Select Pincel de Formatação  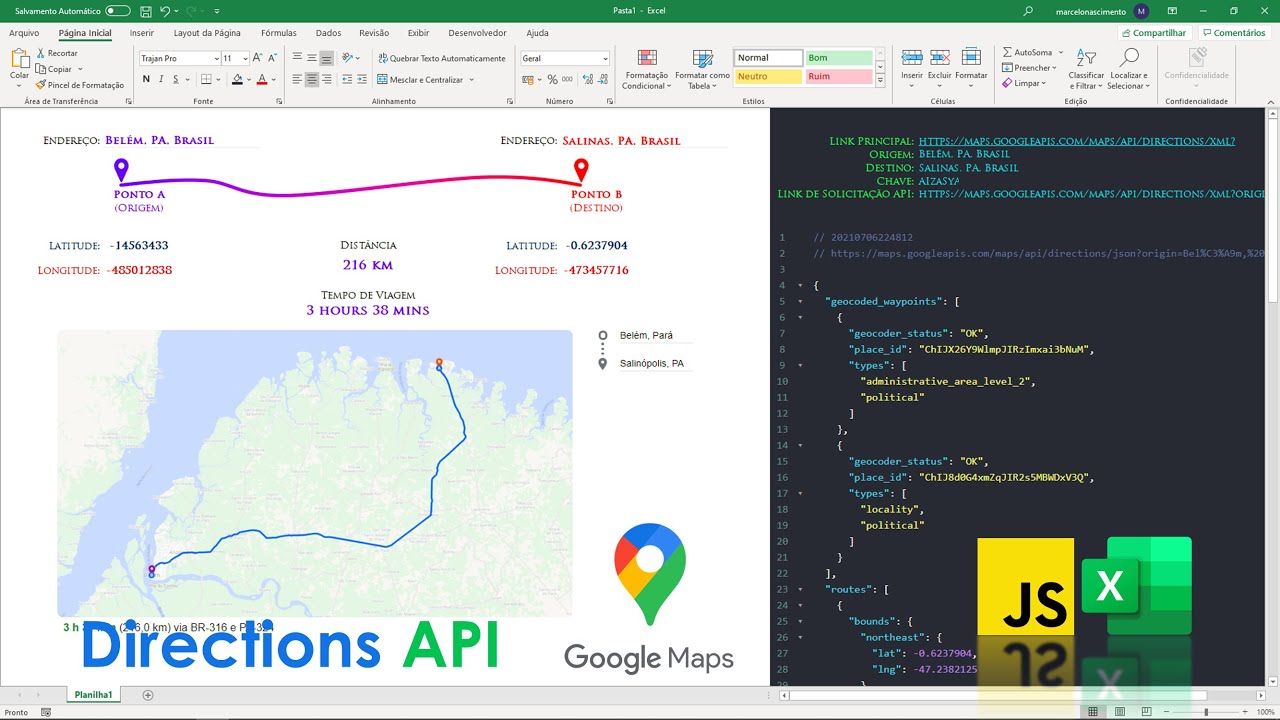click(80, 85)
